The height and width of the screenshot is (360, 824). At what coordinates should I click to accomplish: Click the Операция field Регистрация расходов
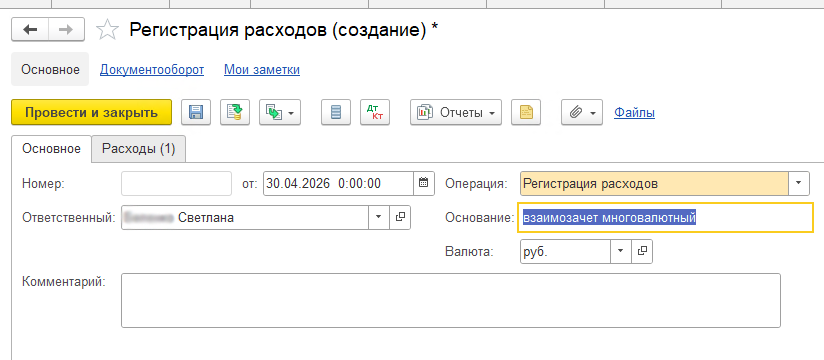pyautogui.click(x=654, y=183)
